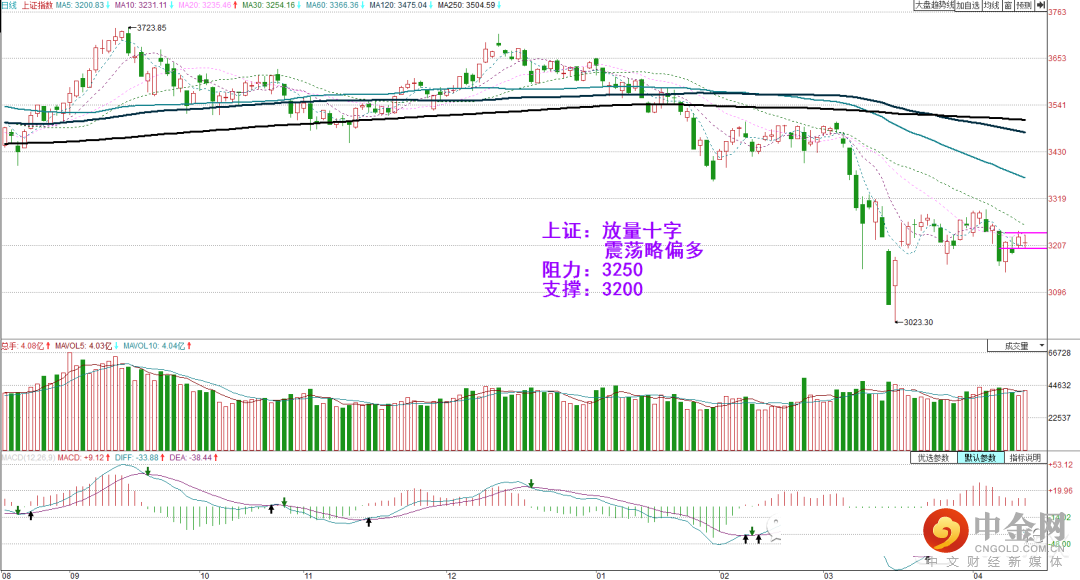Select the 上证指数 index title
1080x580 pixels.
coord(37,5)
